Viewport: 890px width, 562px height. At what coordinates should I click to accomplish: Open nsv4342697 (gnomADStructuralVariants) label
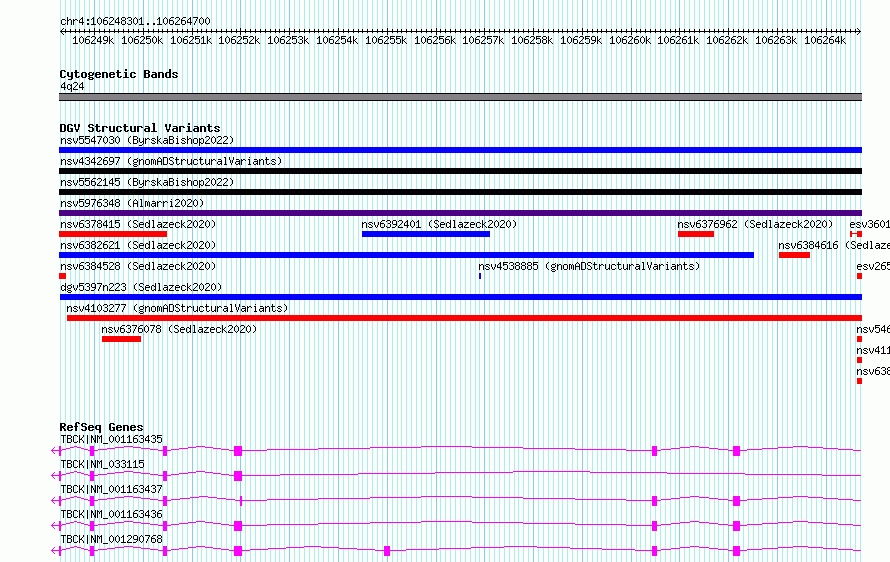pyautogui.click(x=171, y=161)
